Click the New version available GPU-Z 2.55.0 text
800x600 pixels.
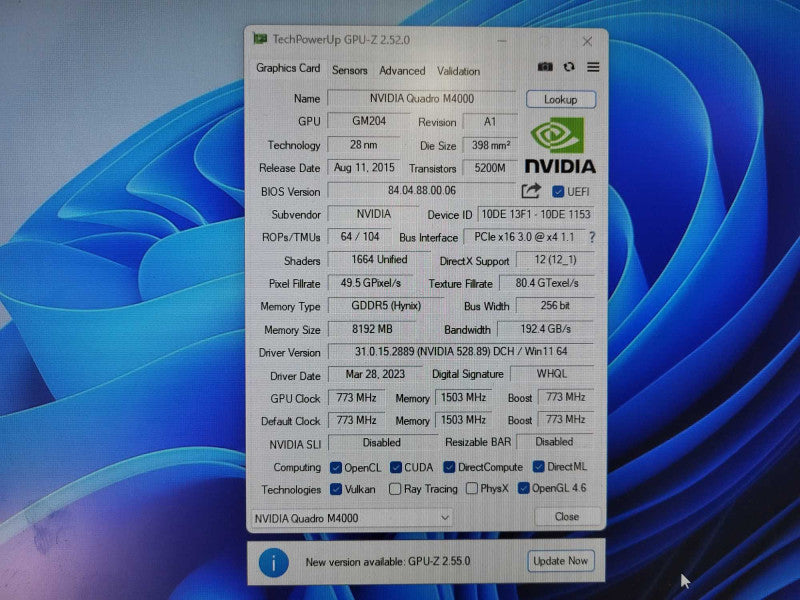[388, 562]
